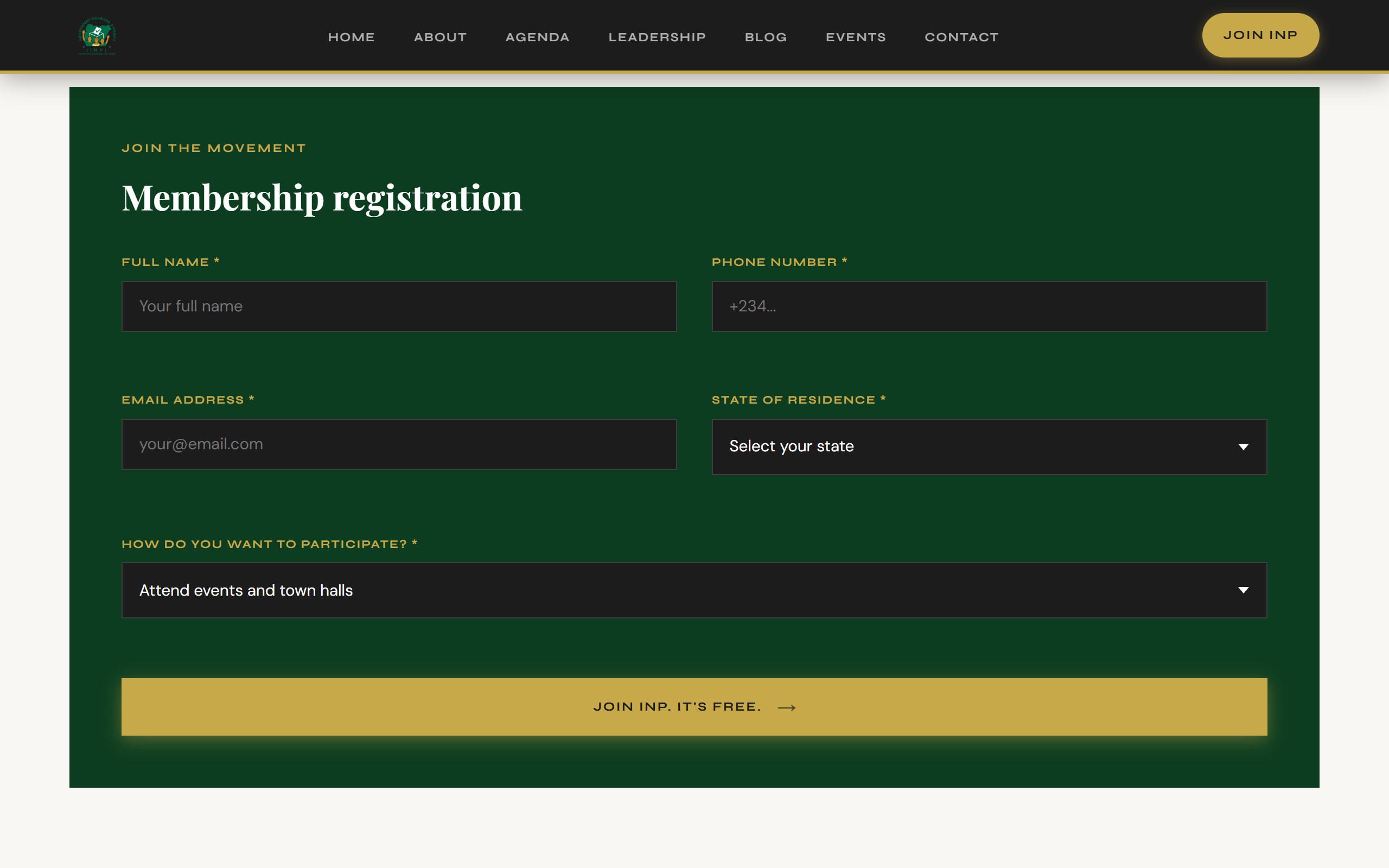Viewport: 1389px width, 868px height.
Task: Click the Phone Number * label
Action: tap(780, 262)
